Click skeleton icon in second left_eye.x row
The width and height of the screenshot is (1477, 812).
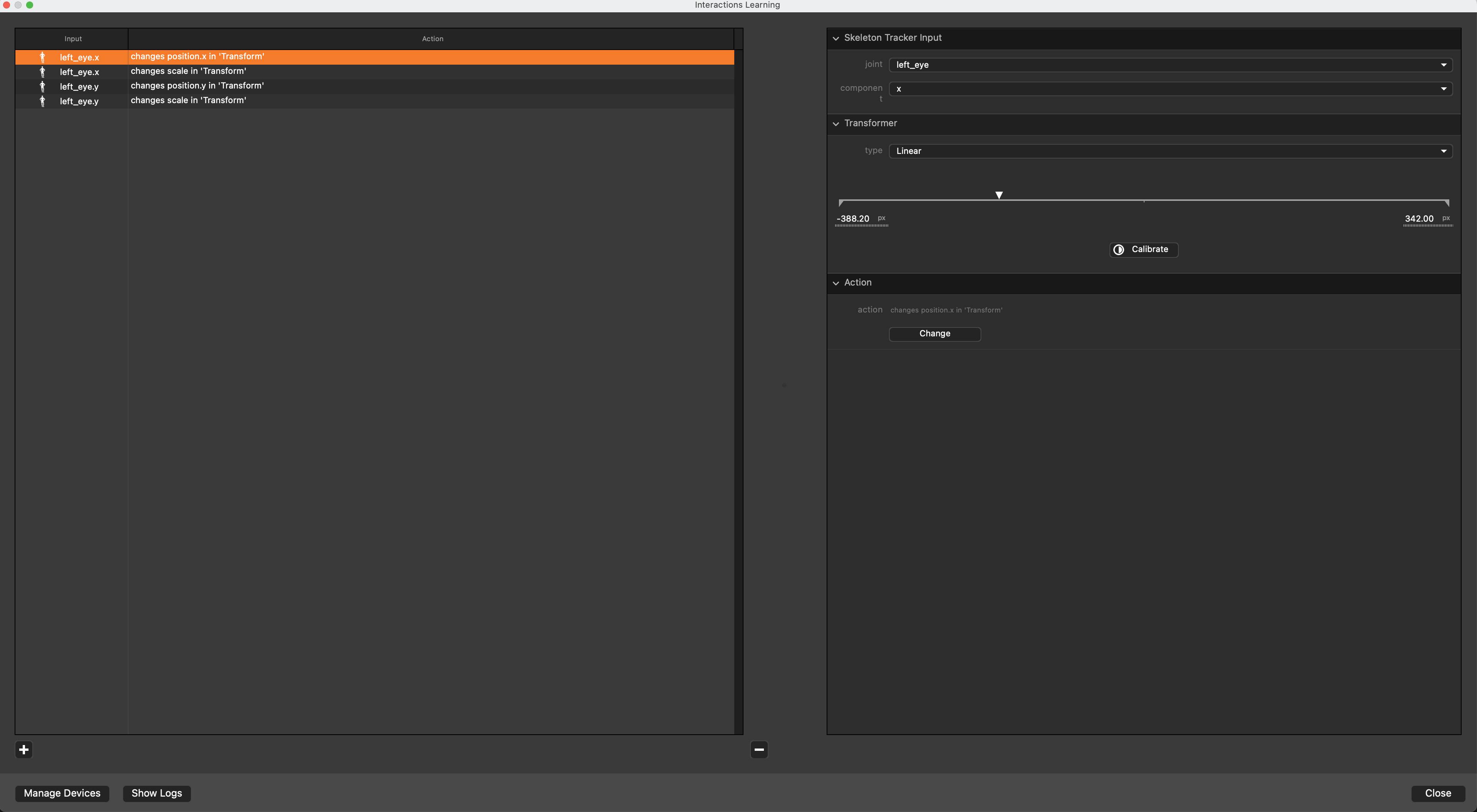click(x=42, y=72)
